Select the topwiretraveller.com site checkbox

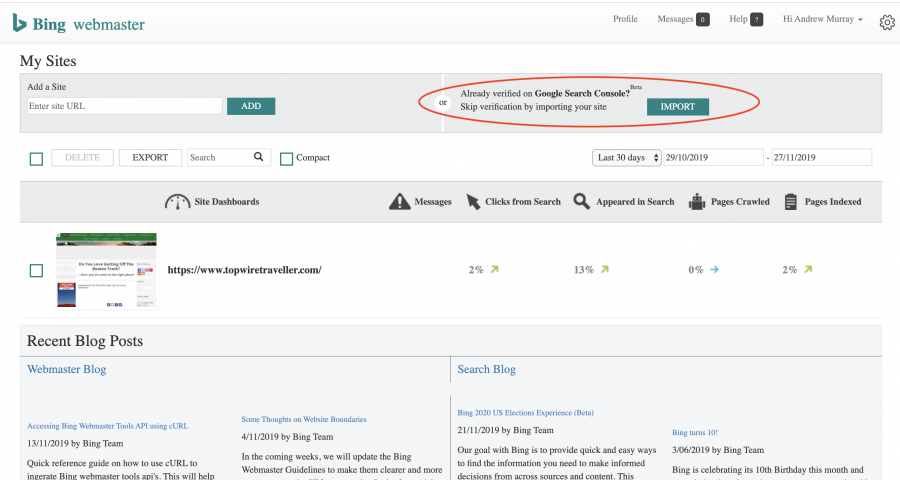coord(36,270)
